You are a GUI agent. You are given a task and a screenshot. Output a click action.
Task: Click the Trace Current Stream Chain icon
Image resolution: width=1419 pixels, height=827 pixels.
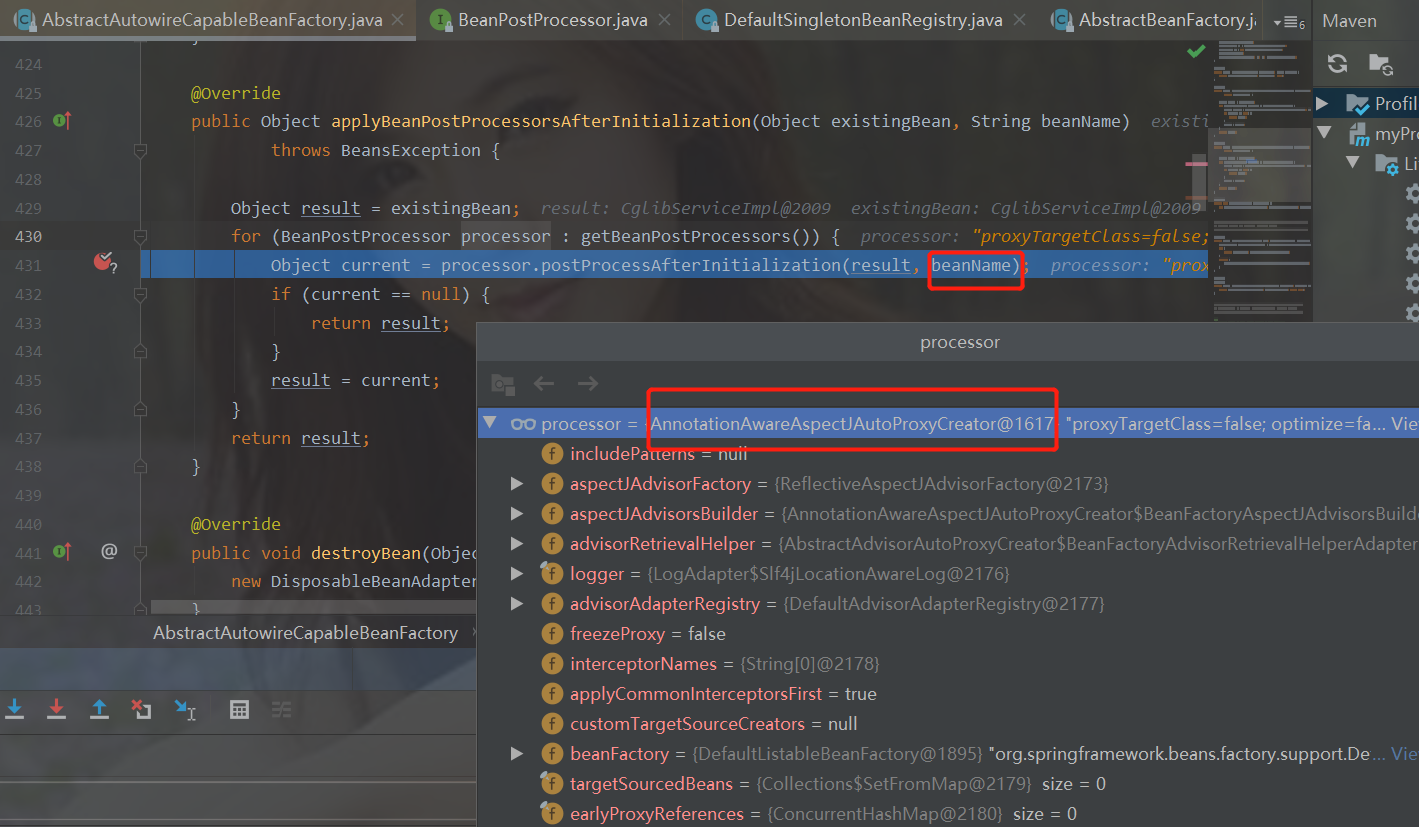point(282,709)
